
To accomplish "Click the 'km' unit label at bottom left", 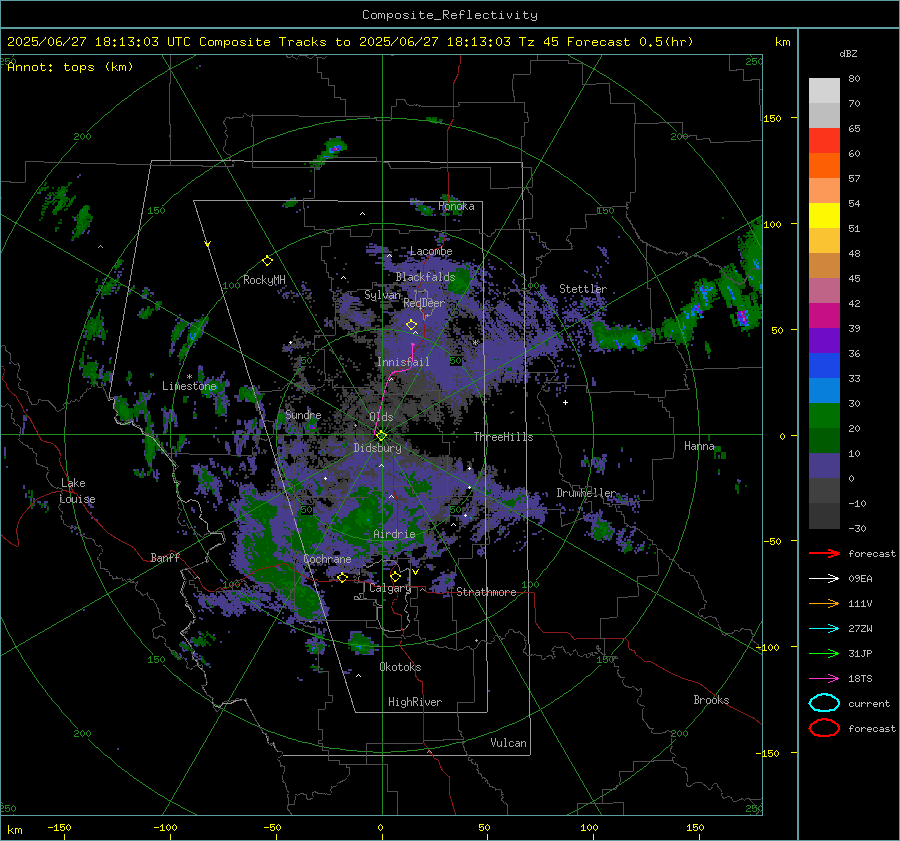I will pos(14,830).
